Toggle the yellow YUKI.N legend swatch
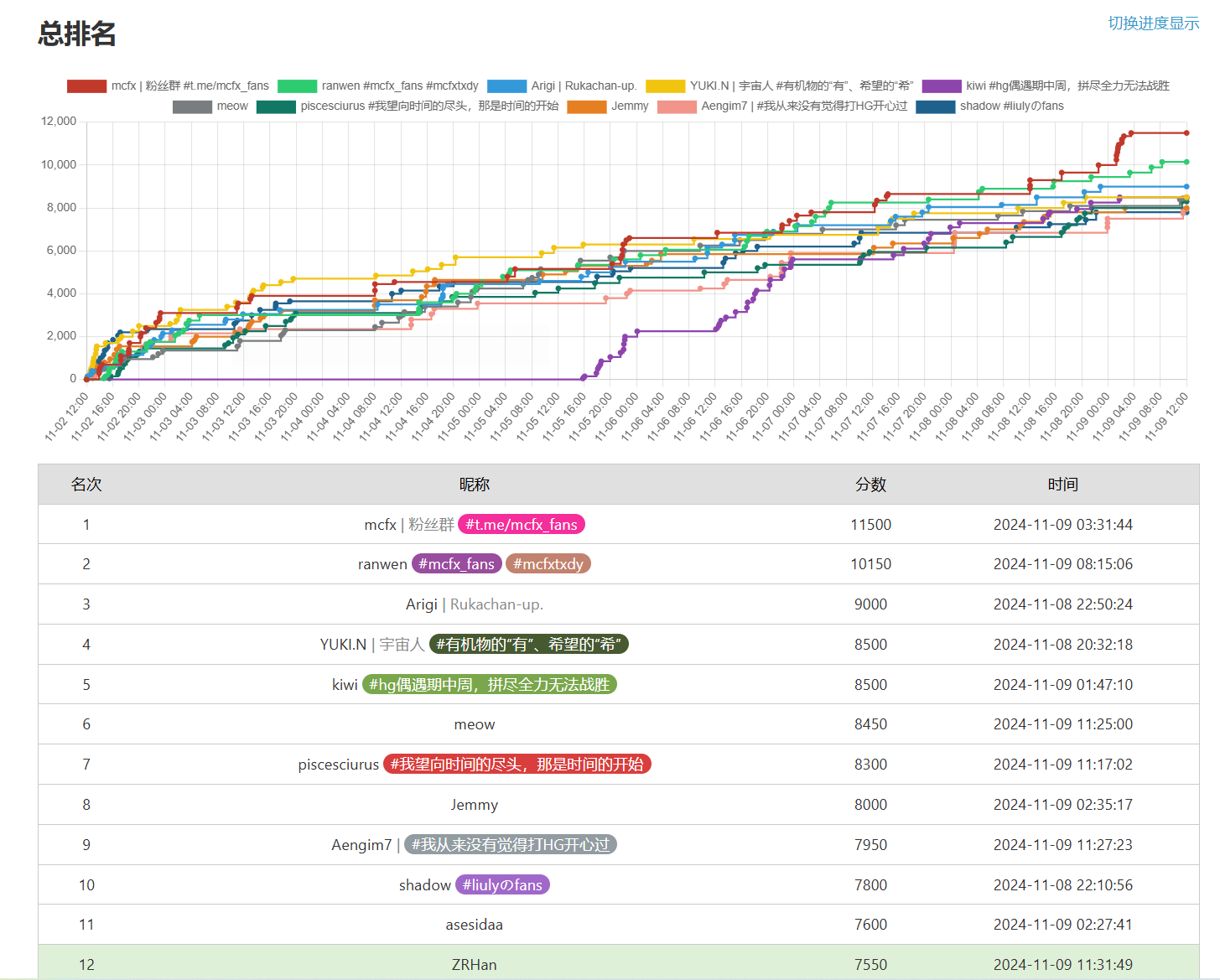This screenshot has height=980, width=1220. click(x=666, y=86)
